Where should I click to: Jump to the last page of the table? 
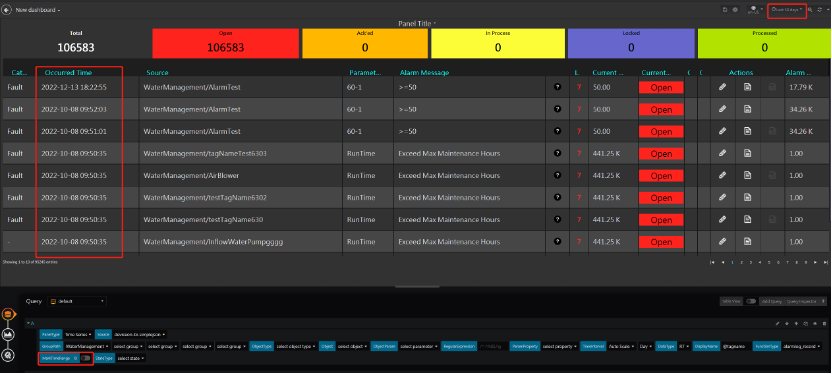[826, 262]
